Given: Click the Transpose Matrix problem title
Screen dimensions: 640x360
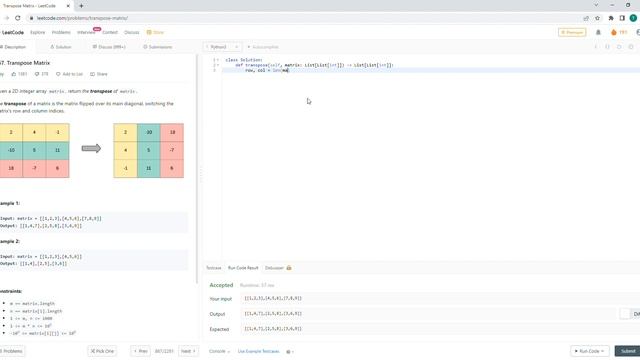Looking at the screenshot, I should pyautogui.click(x=25, y=63).
